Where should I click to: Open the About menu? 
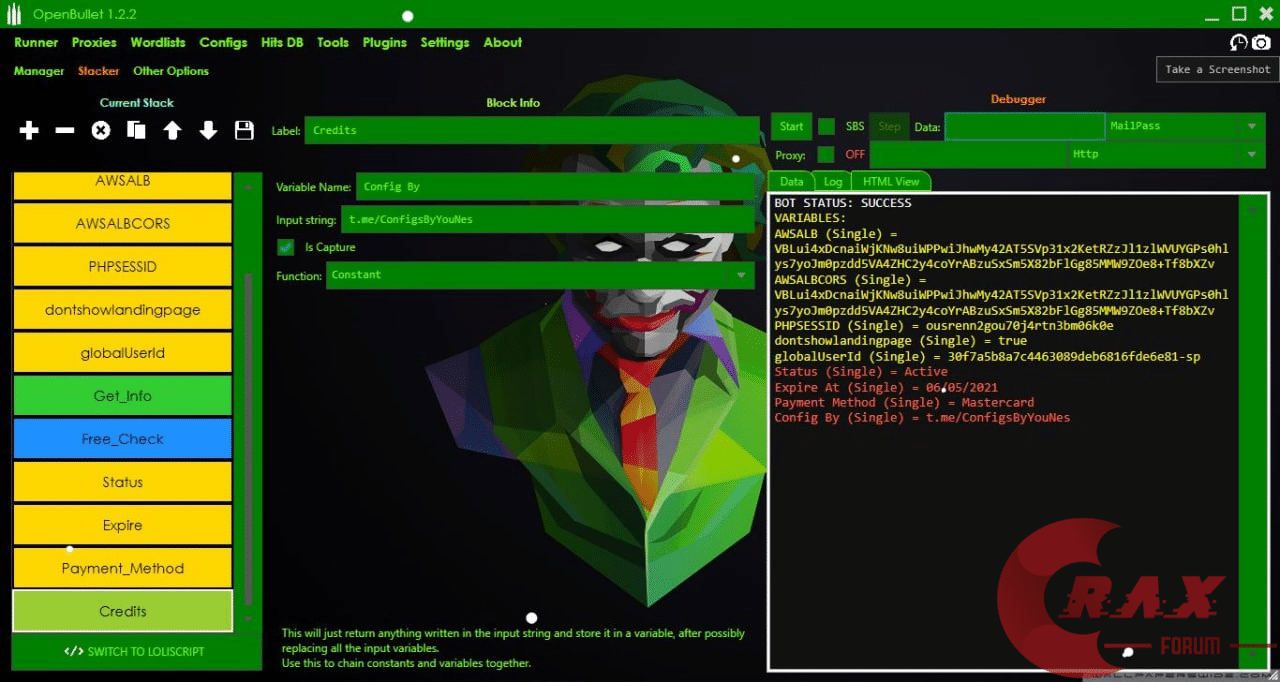point(503,42)
